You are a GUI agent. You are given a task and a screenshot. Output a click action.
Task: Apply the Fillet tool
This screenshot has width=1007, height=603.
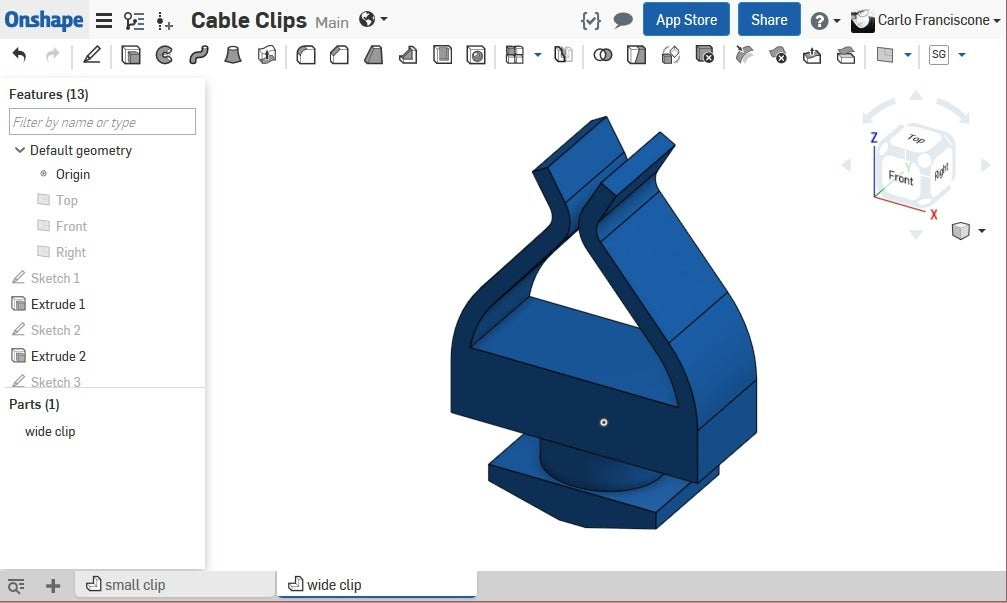[305, 55]
